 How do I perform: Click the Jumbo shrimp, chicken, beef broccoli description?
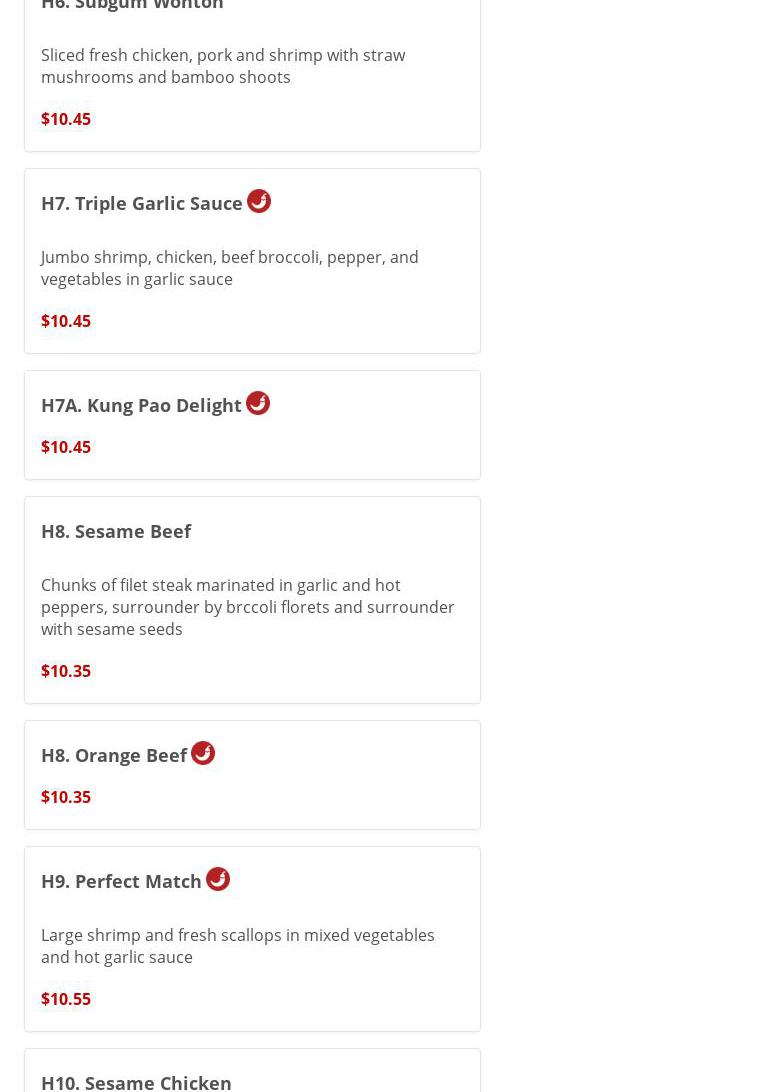click(230, 268)
